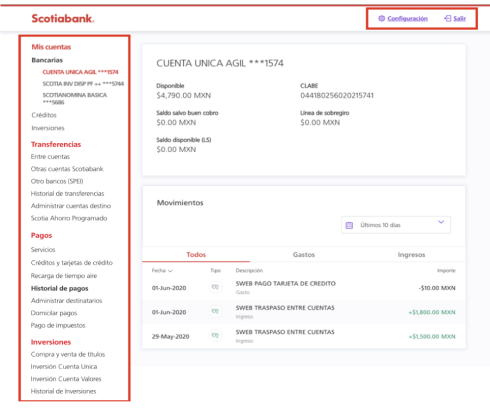Click the +$1,500.00 MXN amount

(432, 337)
